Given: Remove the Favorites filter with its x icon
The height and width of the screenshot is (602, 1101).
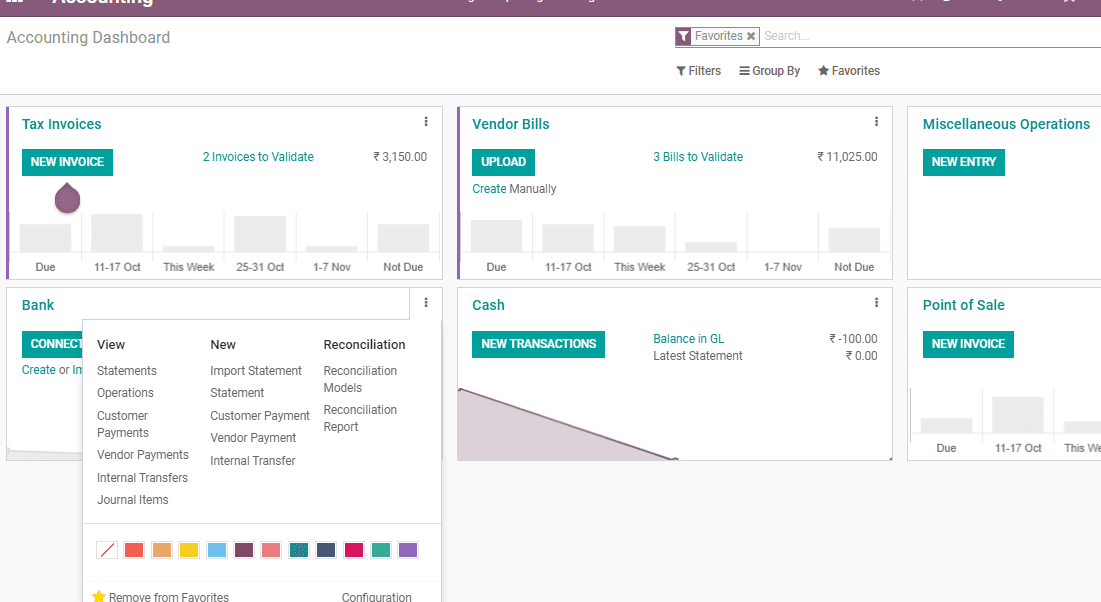Looking at the screenshot, I should click(x=750, y=35).
